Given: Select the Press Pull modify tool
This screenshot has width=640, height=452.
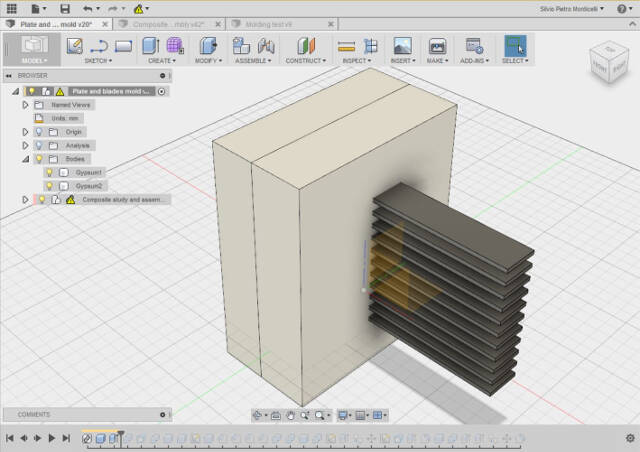Looking at the screenshot, I should pos(208,46).
